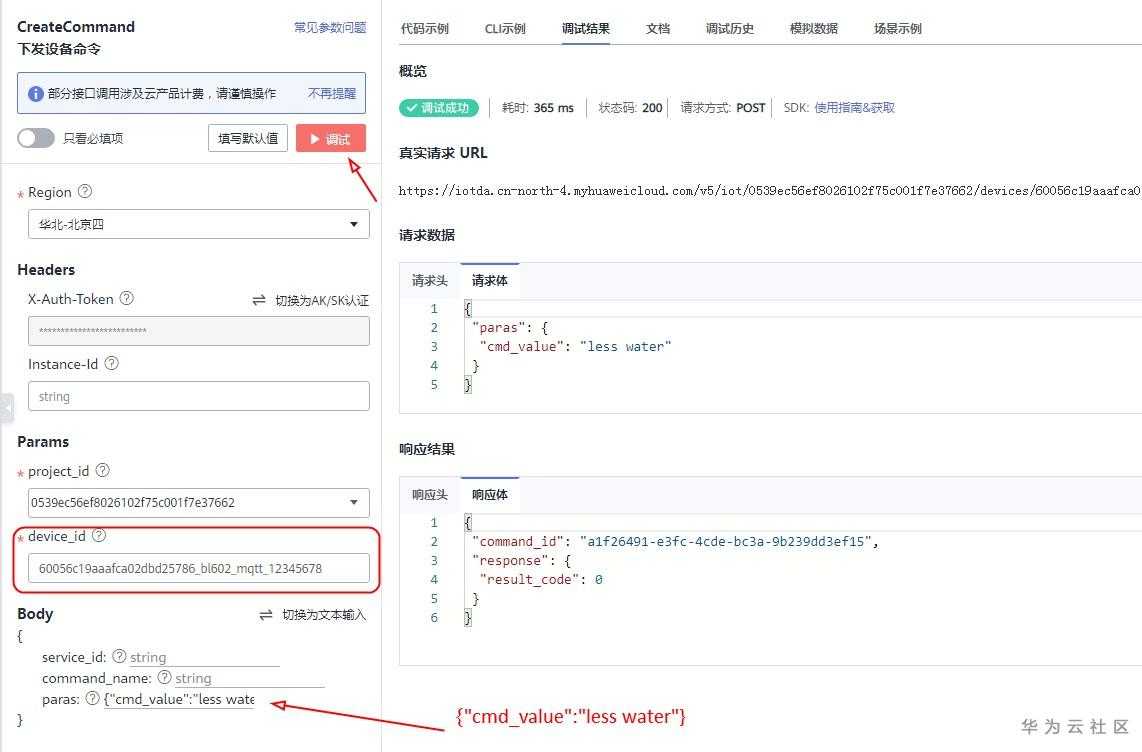Click the service_id help icon

pos(119,656)
